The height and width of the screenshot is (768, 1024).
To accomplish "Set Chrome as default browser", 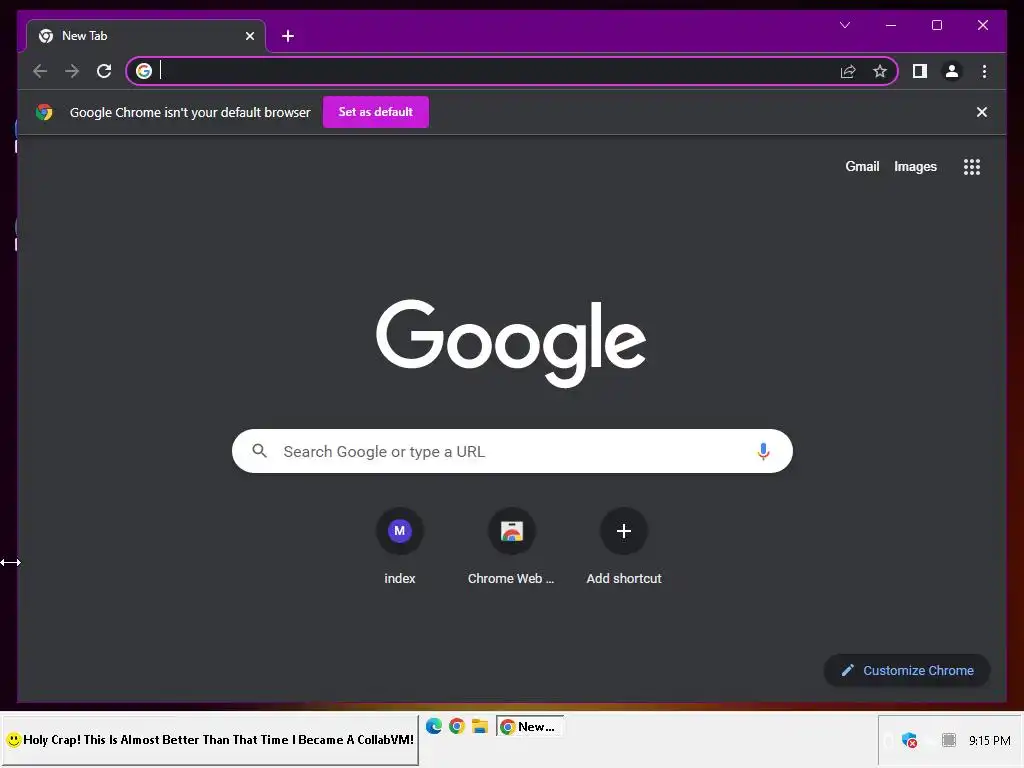I will point(376,112).
